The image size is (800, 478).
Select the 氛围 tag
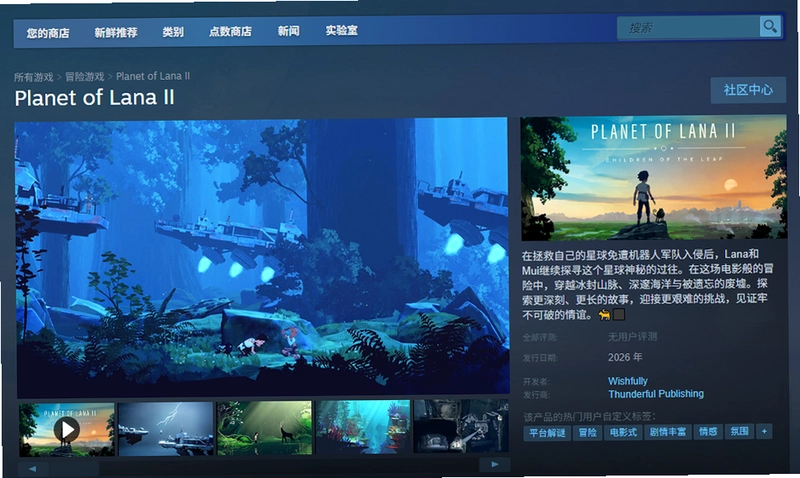pos(739,432)
